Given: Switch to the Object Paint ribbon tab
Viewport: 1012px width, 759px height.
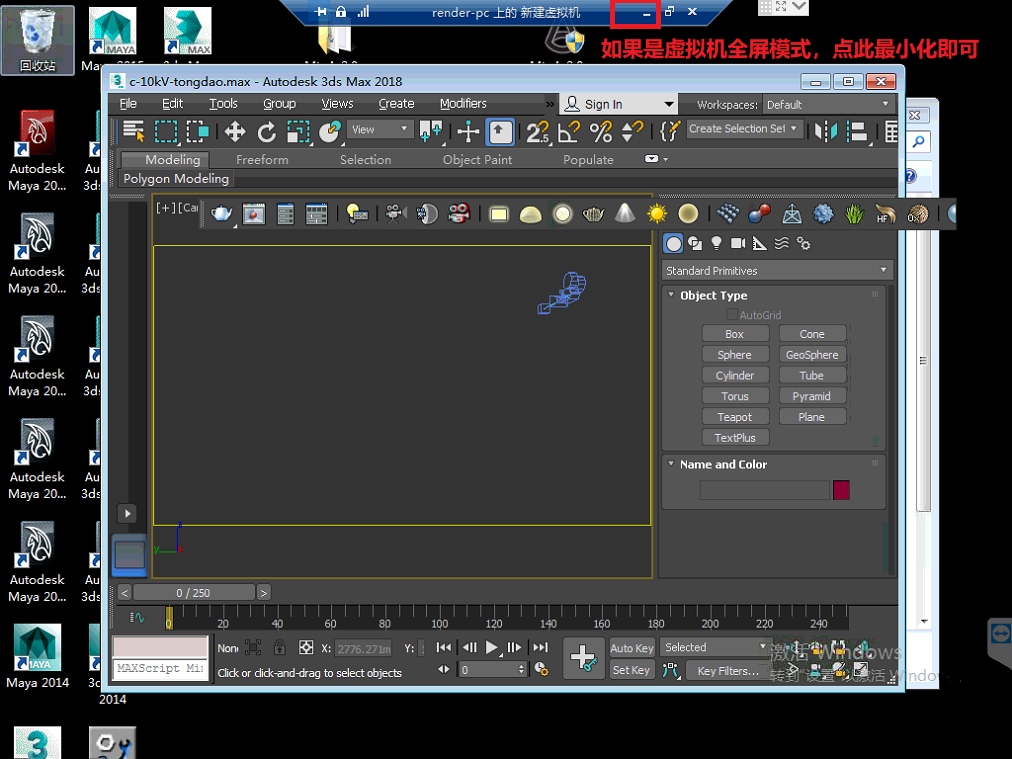Looking at the screenshot, I should coord(478,159).
